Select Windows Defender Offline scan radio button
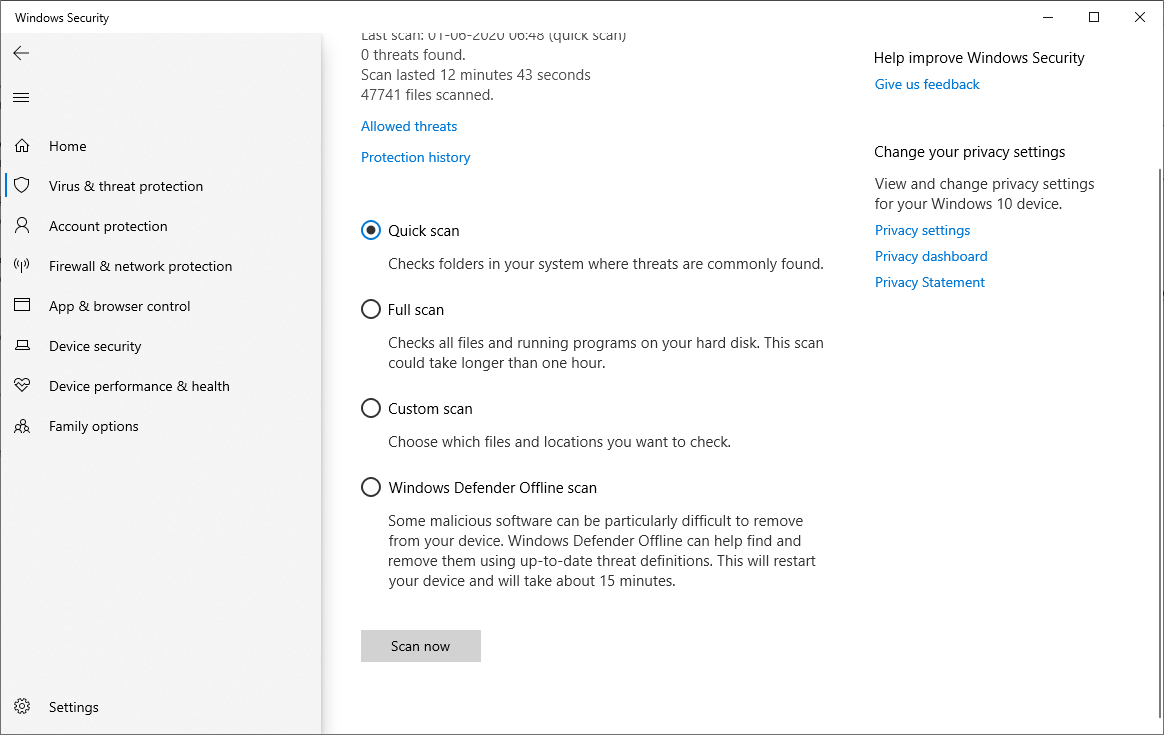This screenshot has width=1164, height=735. [370, 487]
